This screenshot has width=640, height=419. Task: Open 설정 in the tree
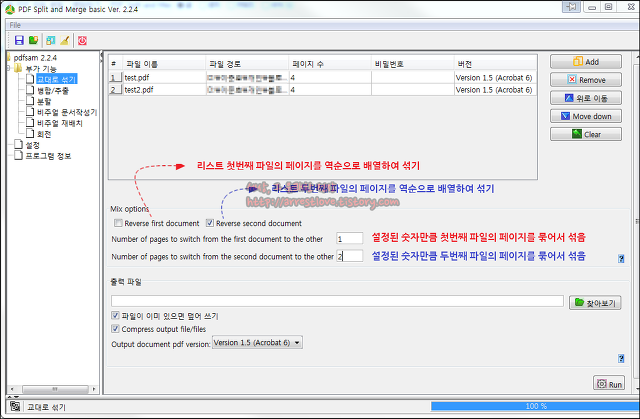point(33,145)
